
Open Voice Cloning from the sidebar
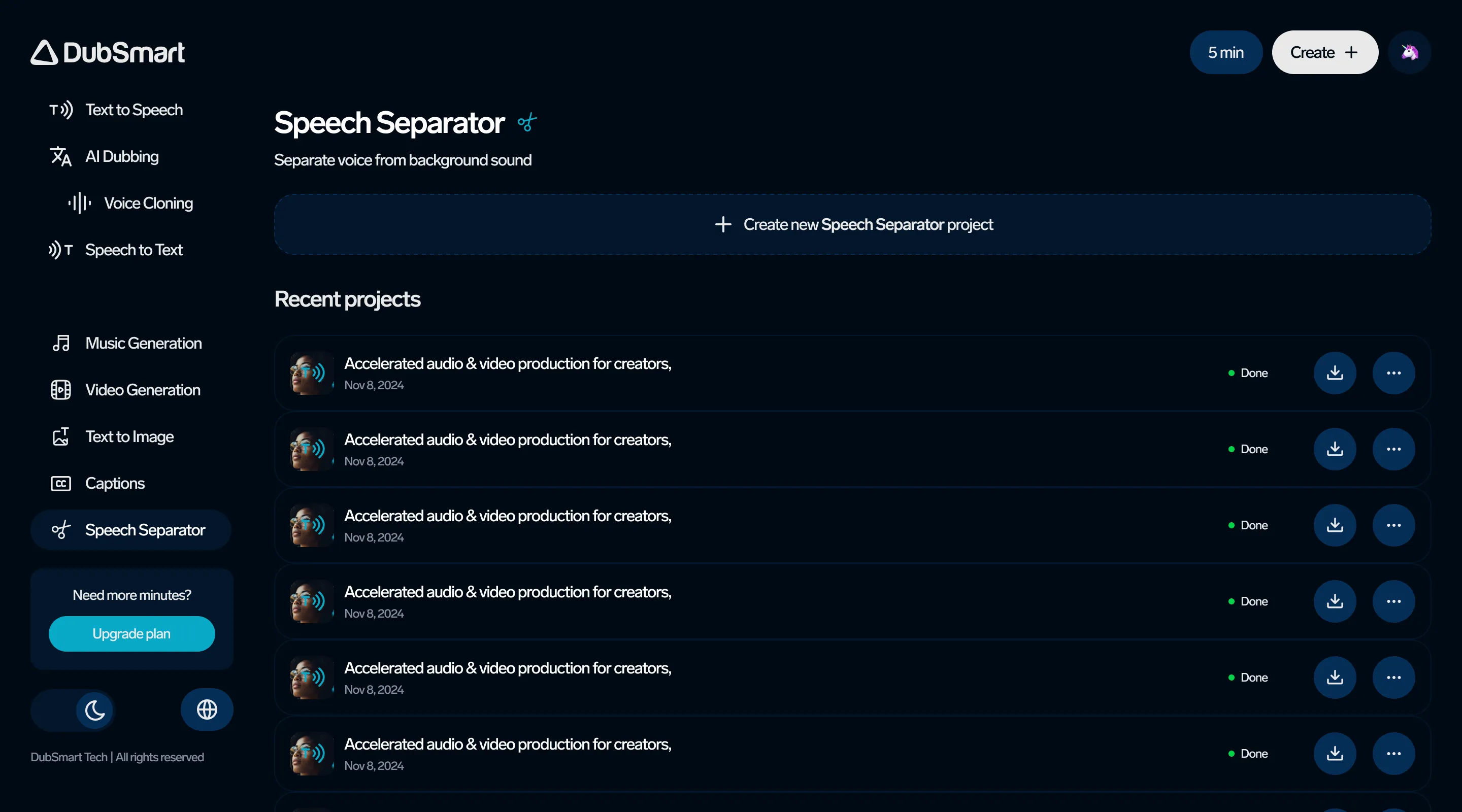pos(130,203)
